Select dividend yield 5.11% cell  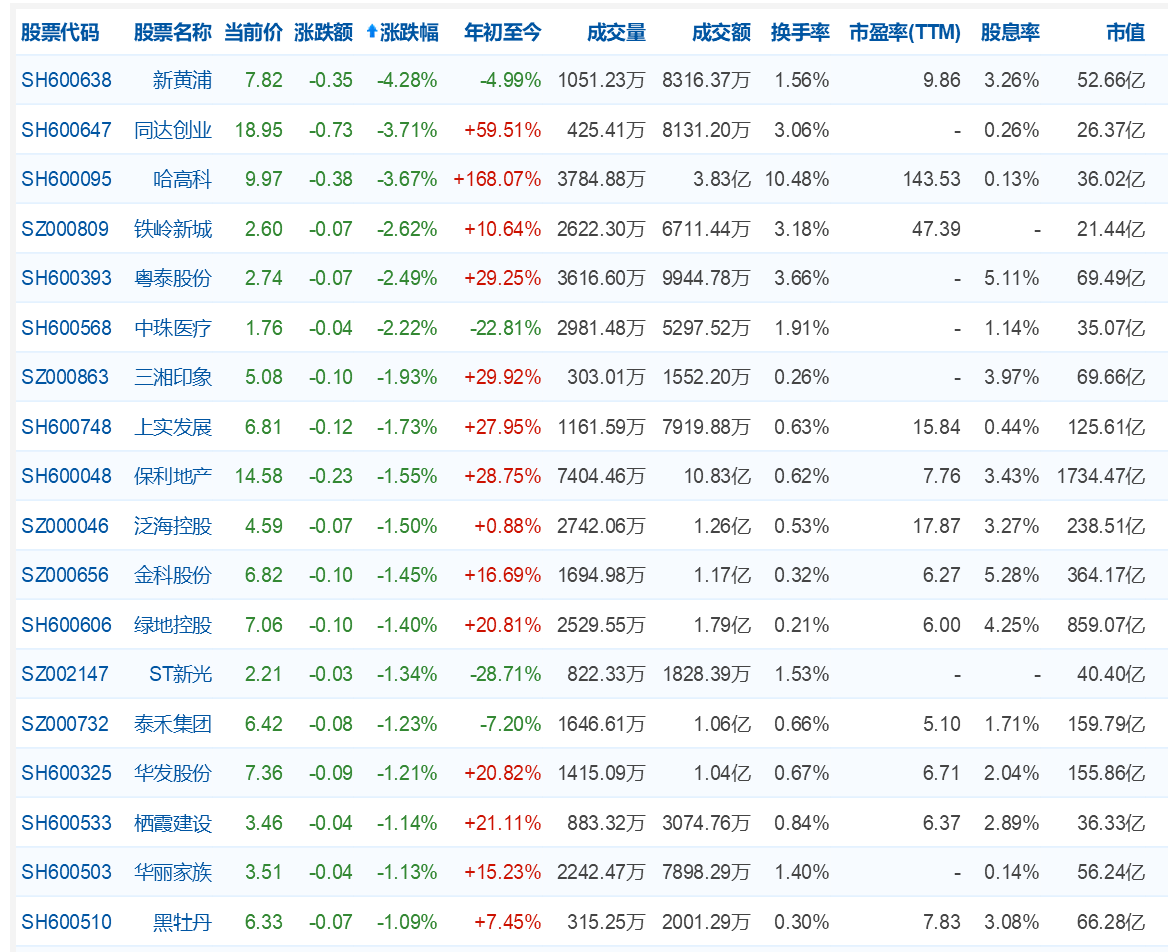(1012, 278)
